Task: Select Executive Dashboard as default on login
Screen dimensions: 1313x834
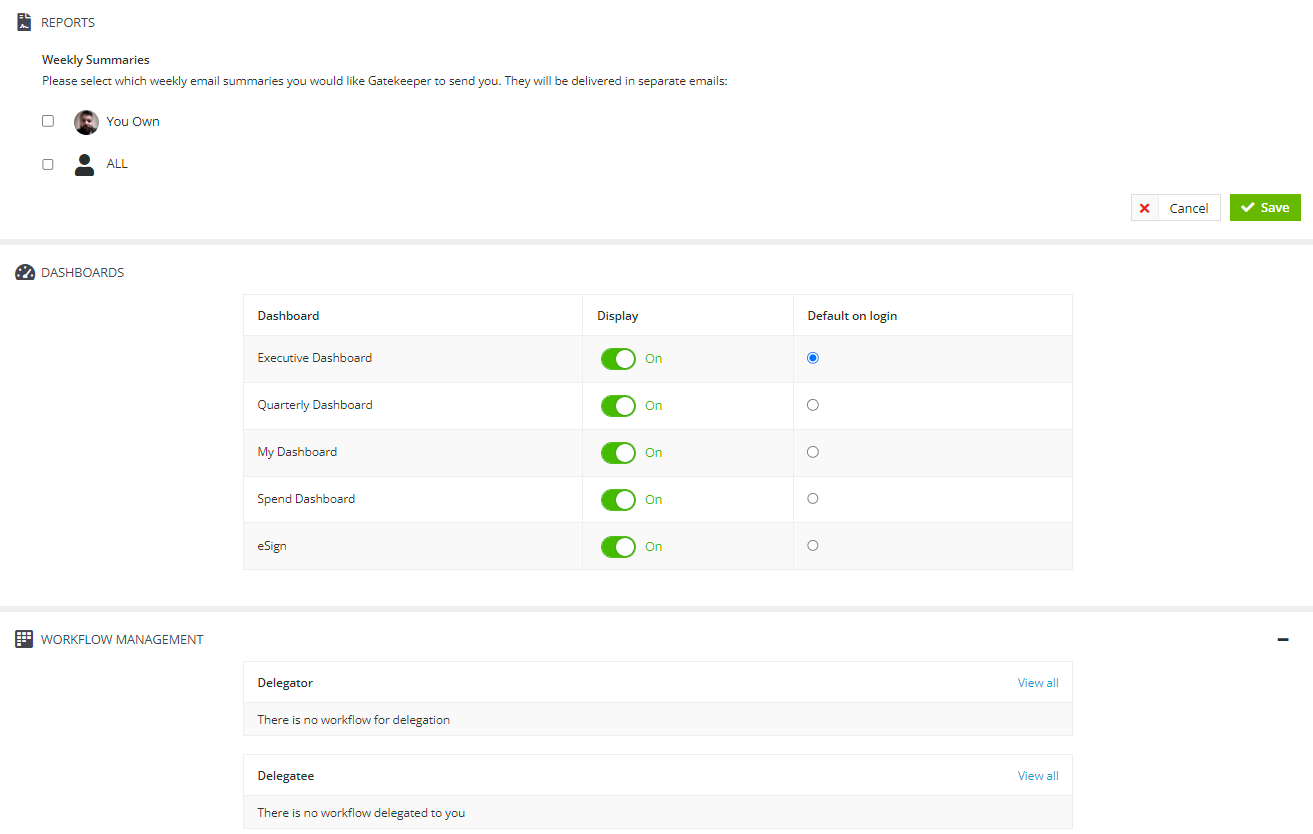Action: pos(813,358)
